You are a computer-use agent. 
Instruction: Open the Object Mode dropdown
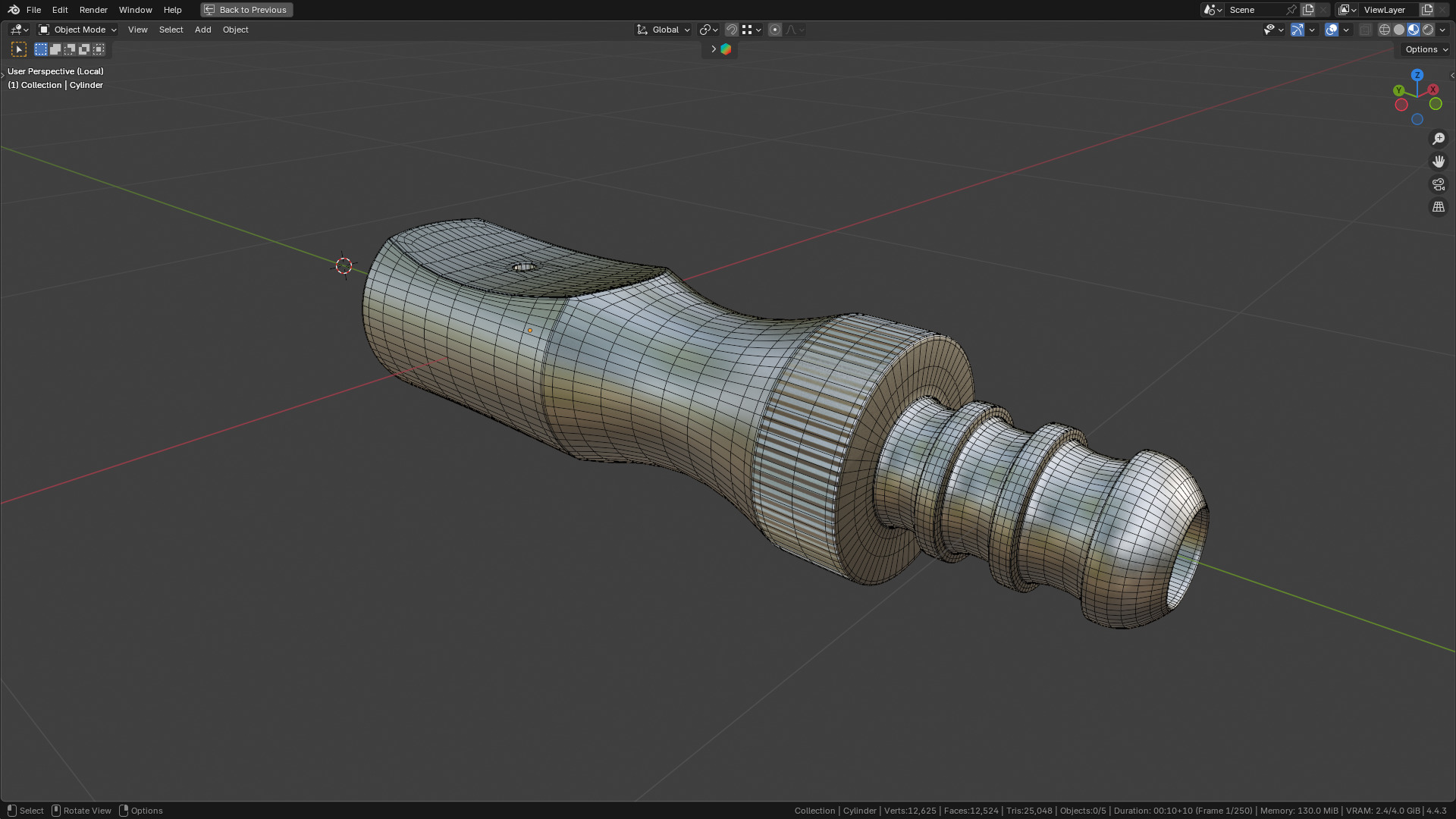tap(77, 30)
